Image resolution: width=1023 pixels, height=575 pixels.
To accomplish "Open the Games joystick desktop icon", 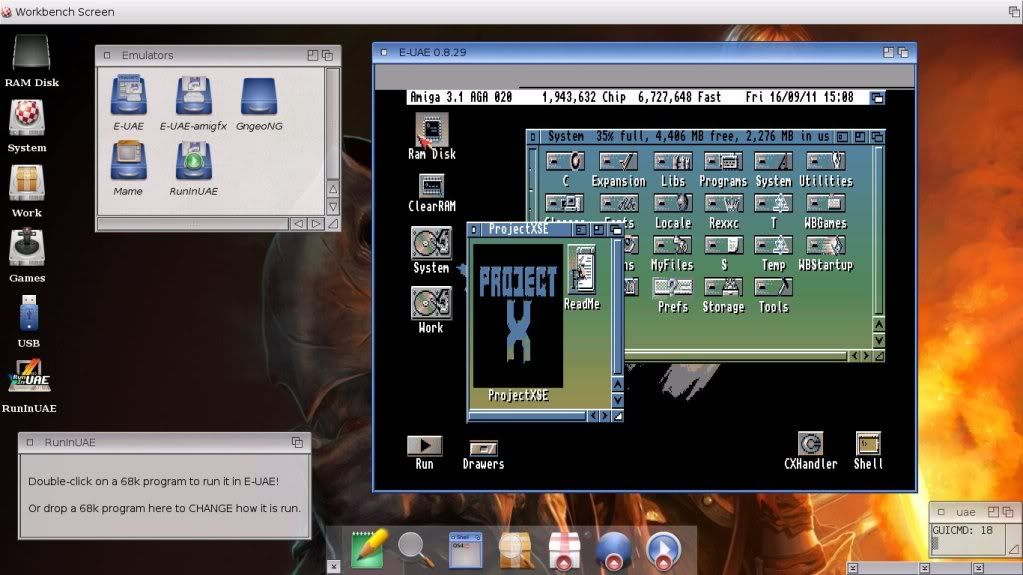I will tap(27, 248).
